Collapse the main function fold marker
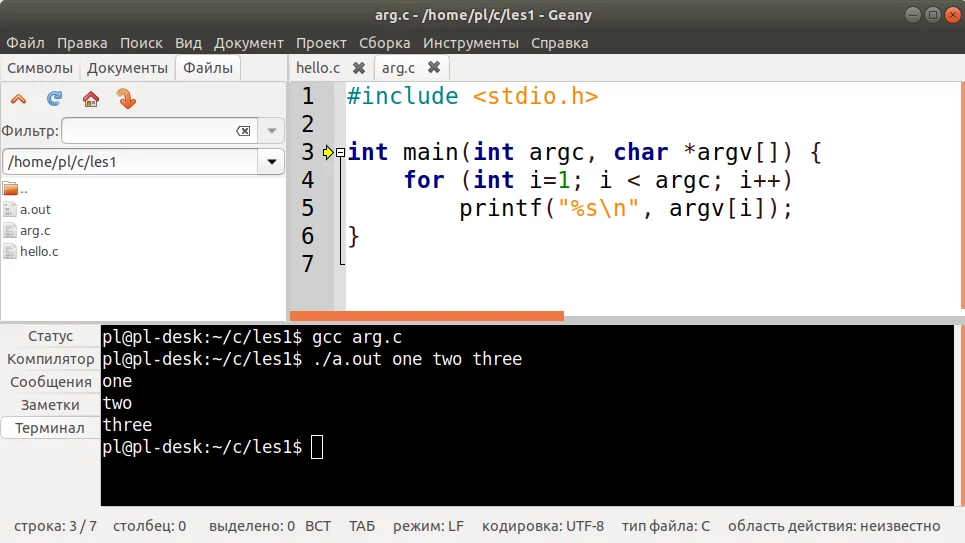Image resolution: width=965 pixels, height=543 pixels. [341, 152]
